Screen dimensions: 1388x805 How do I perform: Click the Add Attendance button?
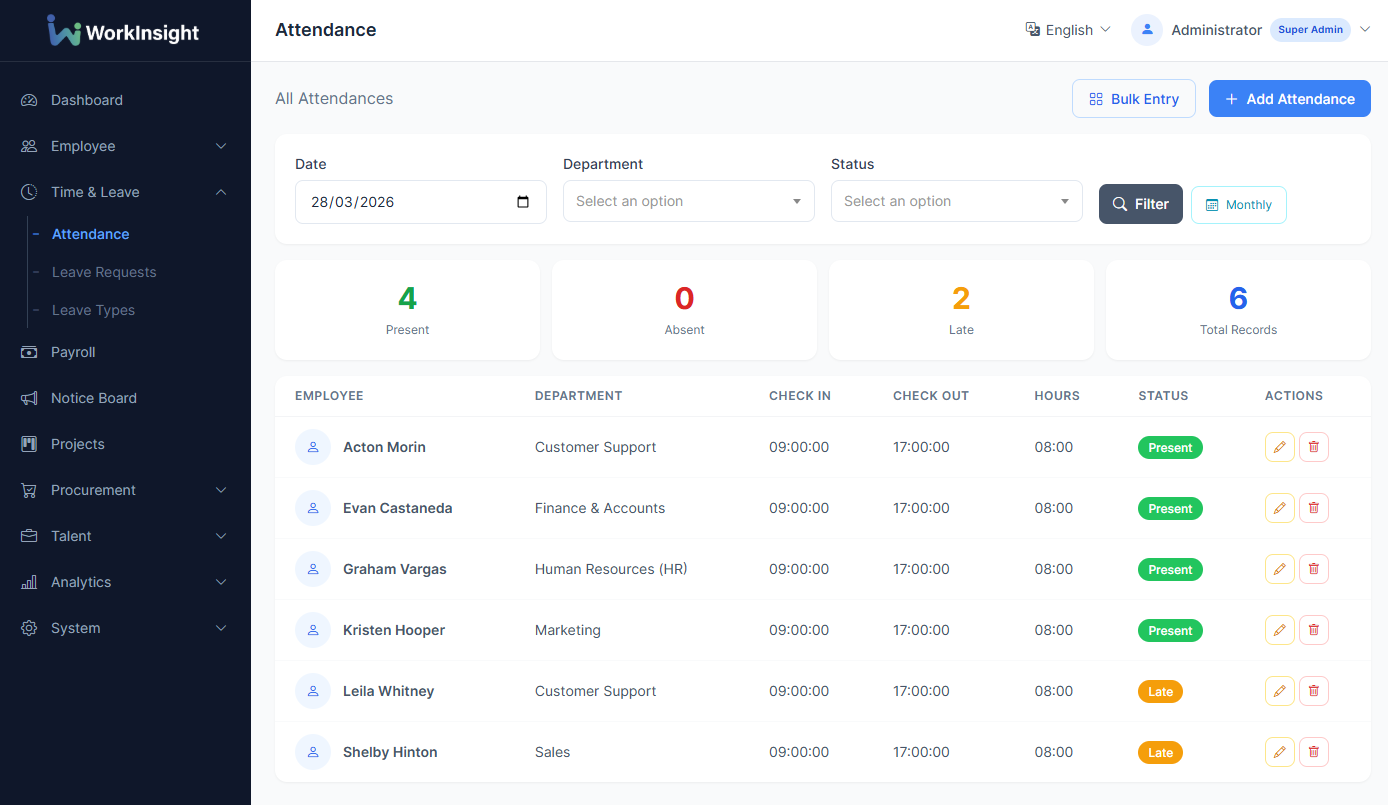click(x=1289, y=98)
